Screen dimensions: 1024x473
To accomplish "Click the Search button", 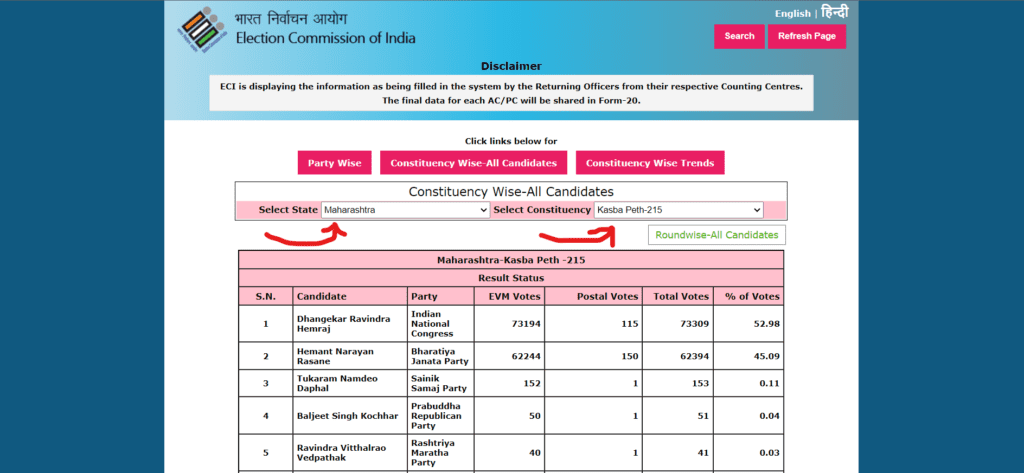I will tap(739, 36).
